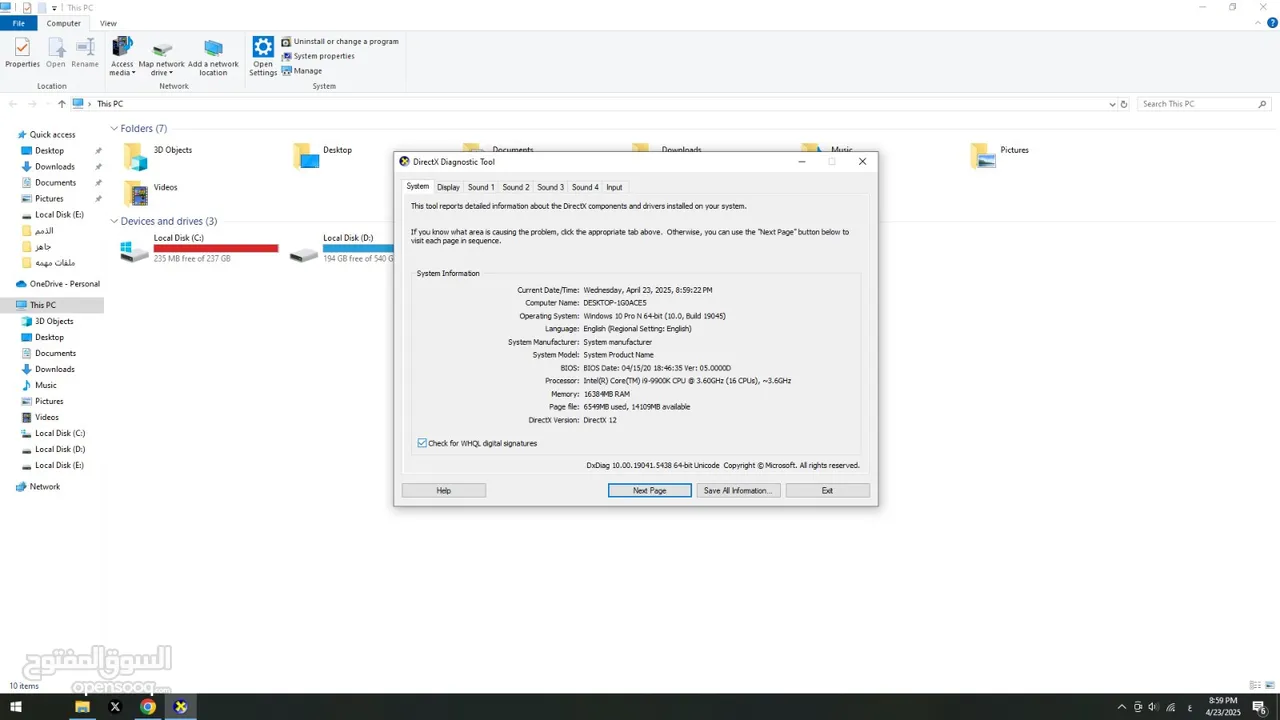Viewport: 1280px width, 720px height.
Task: Switch to the details view layout icon
Action: click(x=1254, y=686)
